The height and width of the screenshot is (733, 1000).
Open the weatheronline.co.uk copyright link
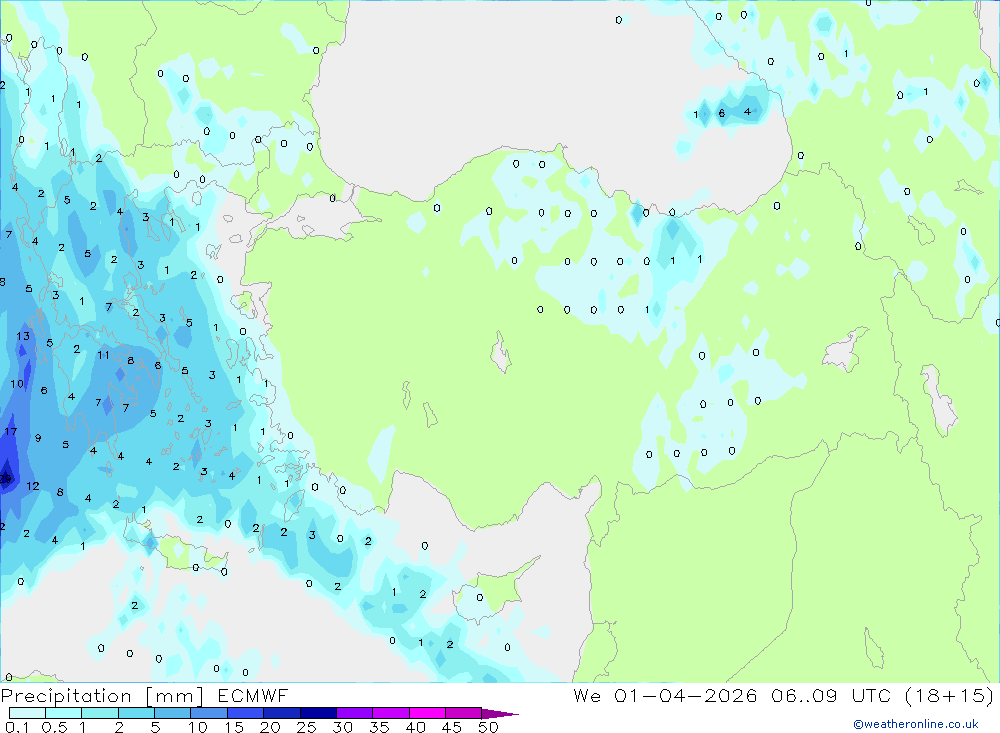coord(916,724)
